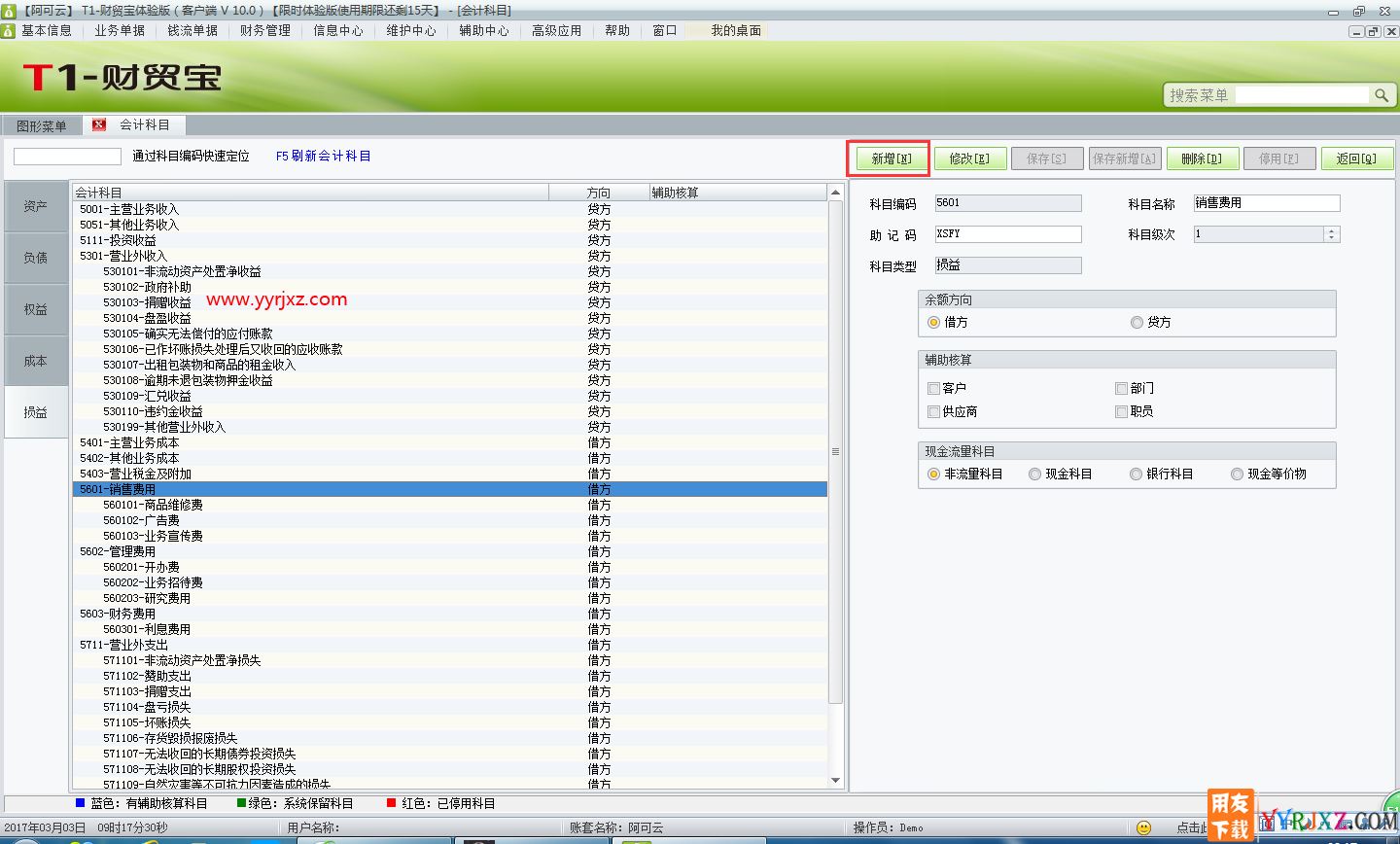The height and width of the screenshot is (844, 1400).
Task: Click the 助记码 input field
Action: point(1008,234)
